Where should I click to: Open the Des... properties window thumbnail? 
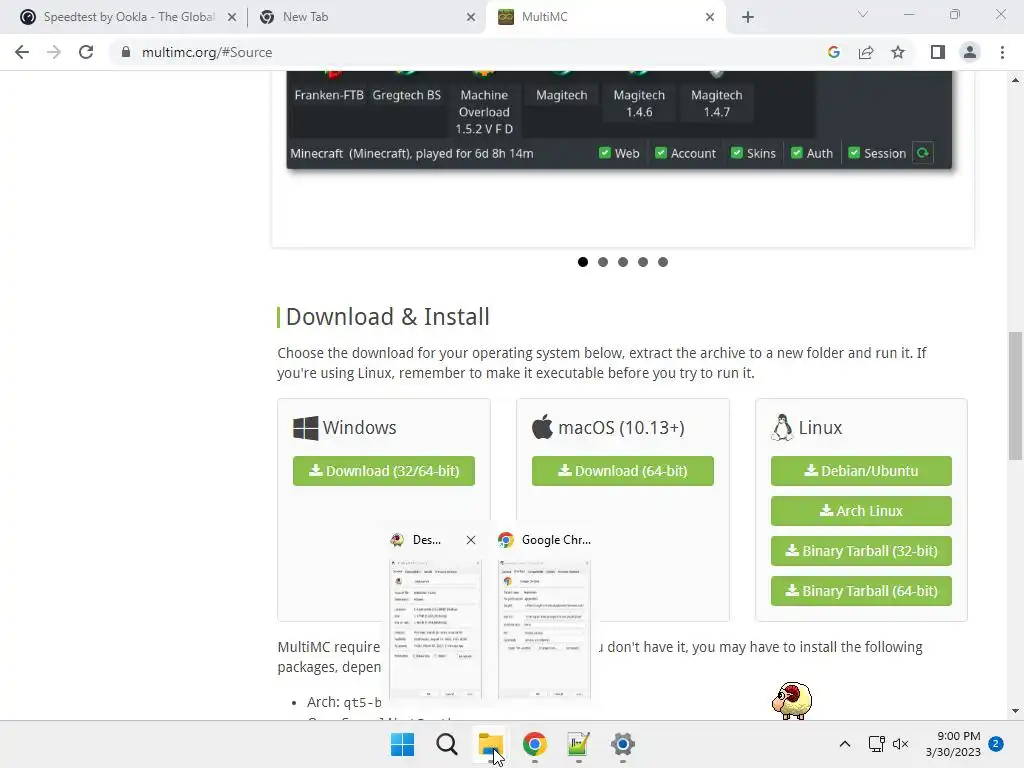click(435, 630)
